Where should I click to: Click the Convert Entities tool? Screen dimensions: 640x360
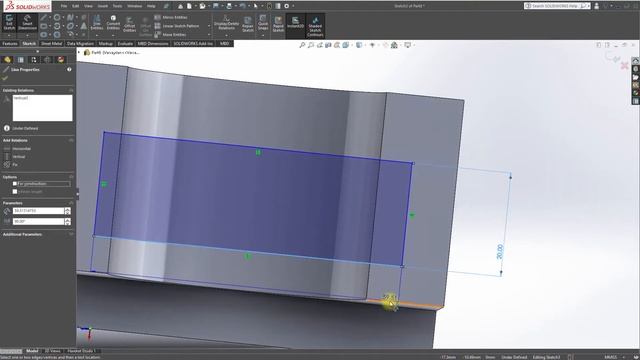pyautogui.click(x=113, y=22)
